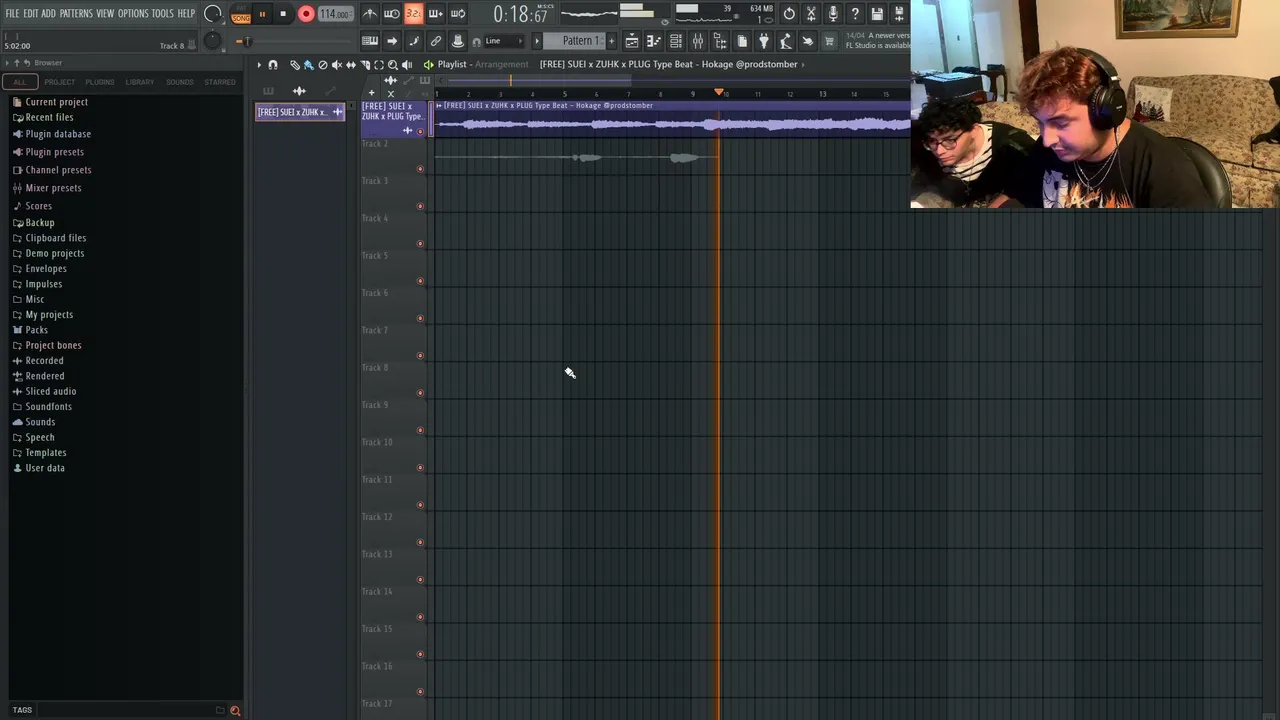Toggle the Playlist snap magnet icon
The height and width of the screenshot is (720, 1280).
pyautogui.click(x=272, y=64)
